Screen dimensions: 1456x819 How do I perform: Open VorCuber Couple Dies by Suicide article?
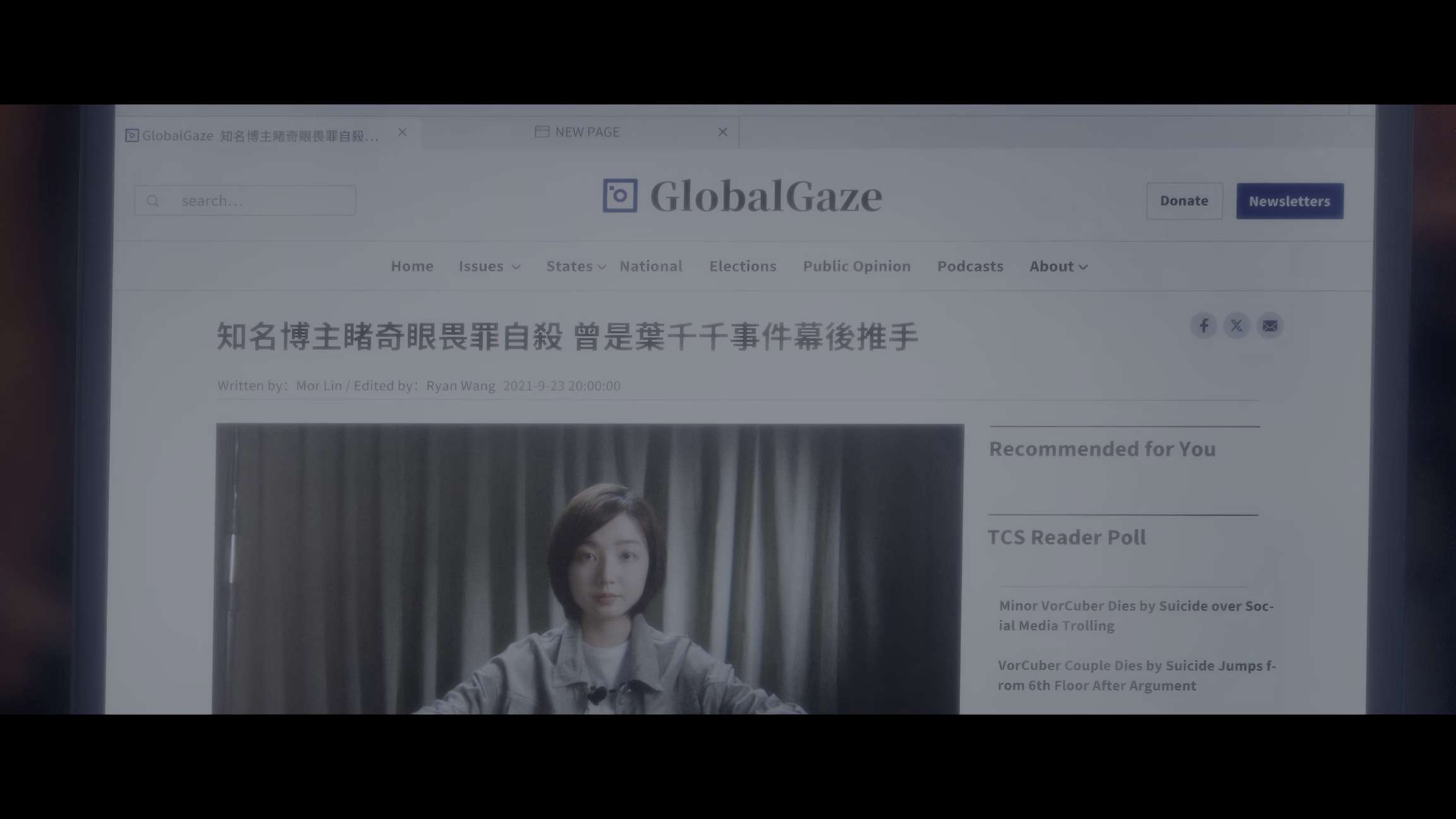1137,676
